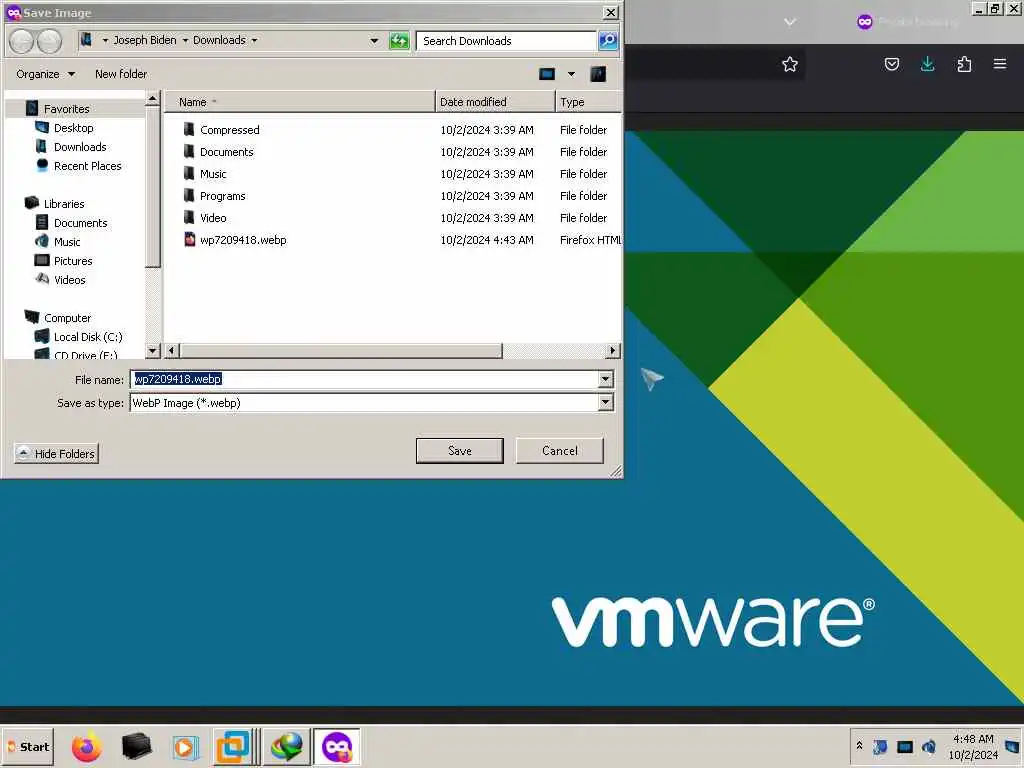Select the Compressed folder
1024x768 pixels.
pos(229,130)
